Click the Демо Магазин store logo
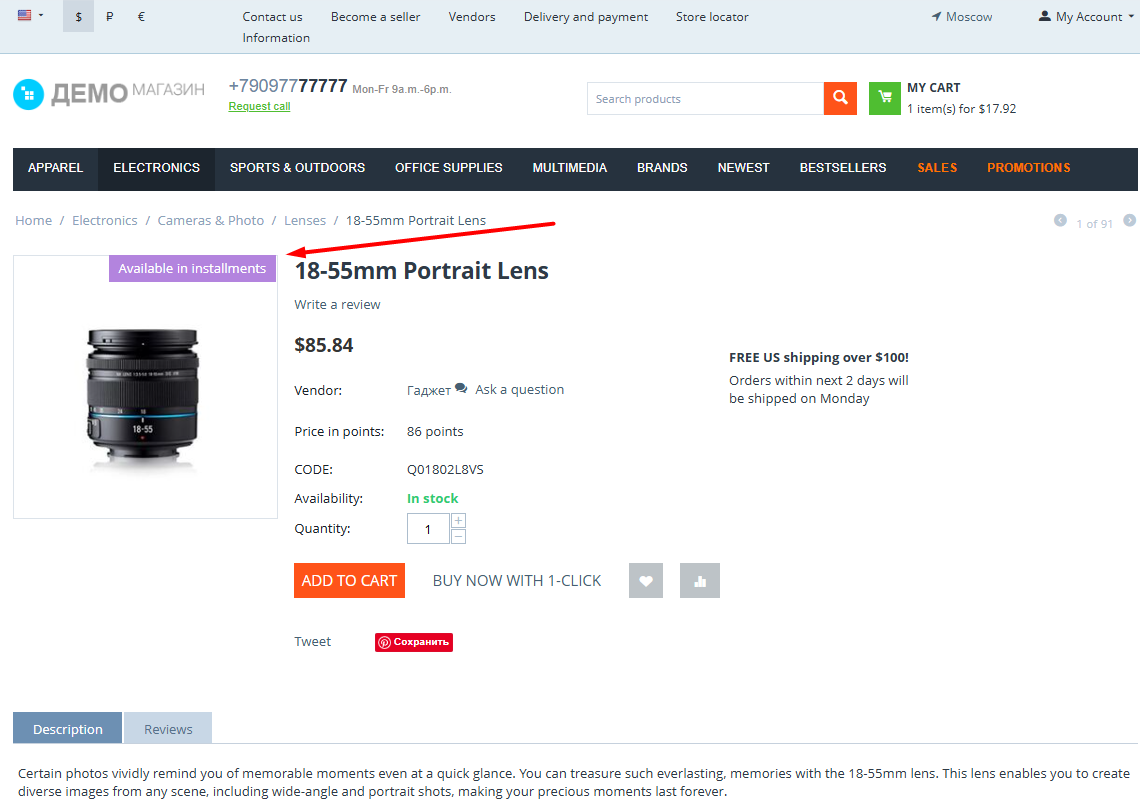This screenshot has width=1140, height=803. click(x=109, y=94)
